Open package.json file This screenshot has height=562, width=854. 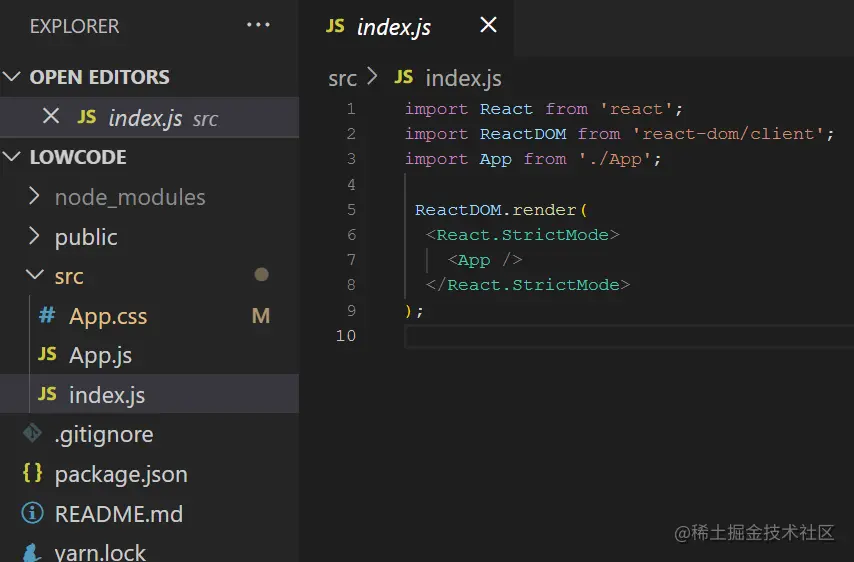(149, 474)
